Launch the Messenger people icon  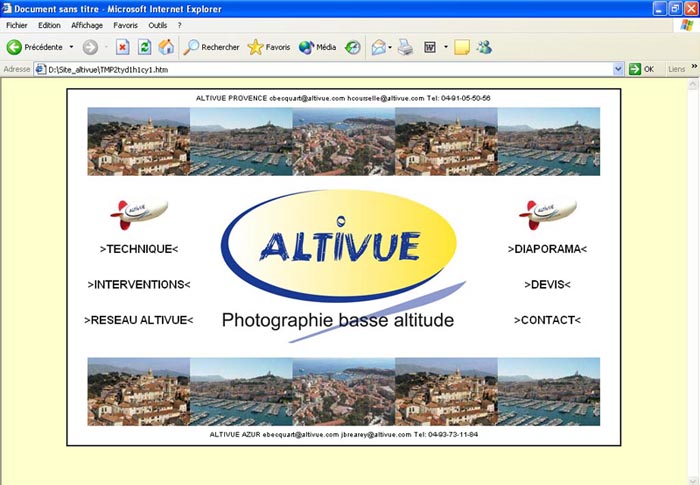click(x=484, y=47)
